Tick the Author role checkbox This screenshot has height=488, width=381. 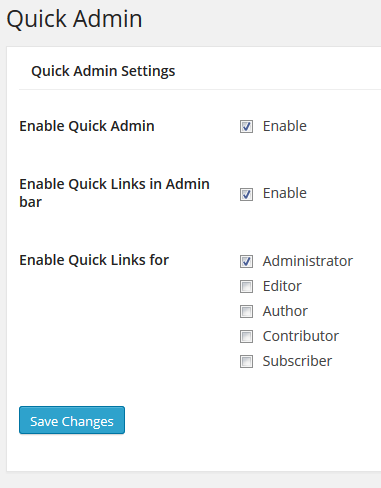(246, 311)
